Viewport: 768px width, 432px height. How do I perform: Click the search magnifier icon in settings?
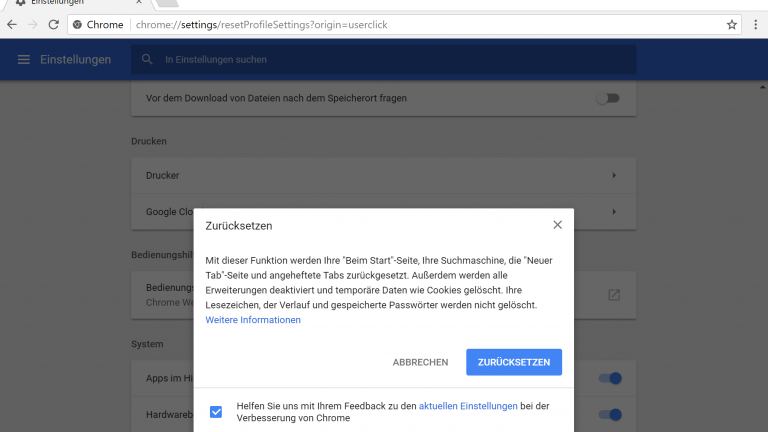[148, 60]
